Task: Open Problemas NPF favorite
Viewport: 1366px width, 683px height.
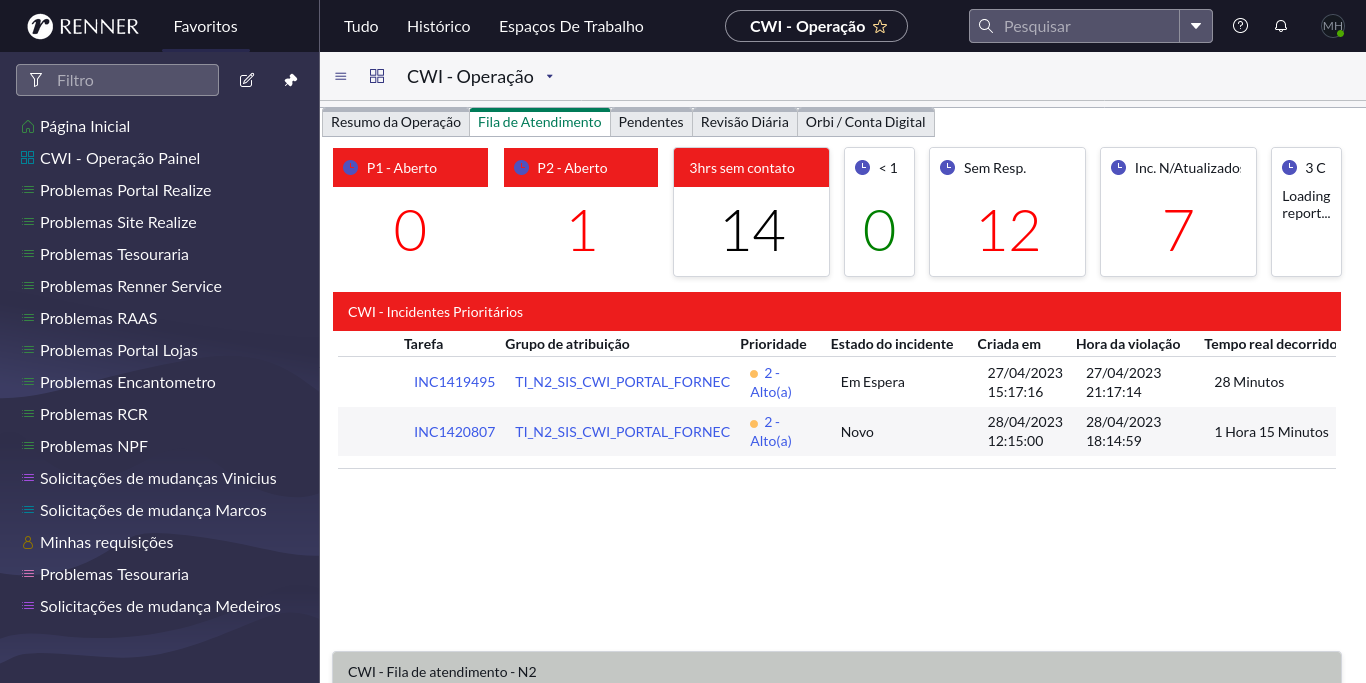Action: pyautogui.click(x=94, y=446)
